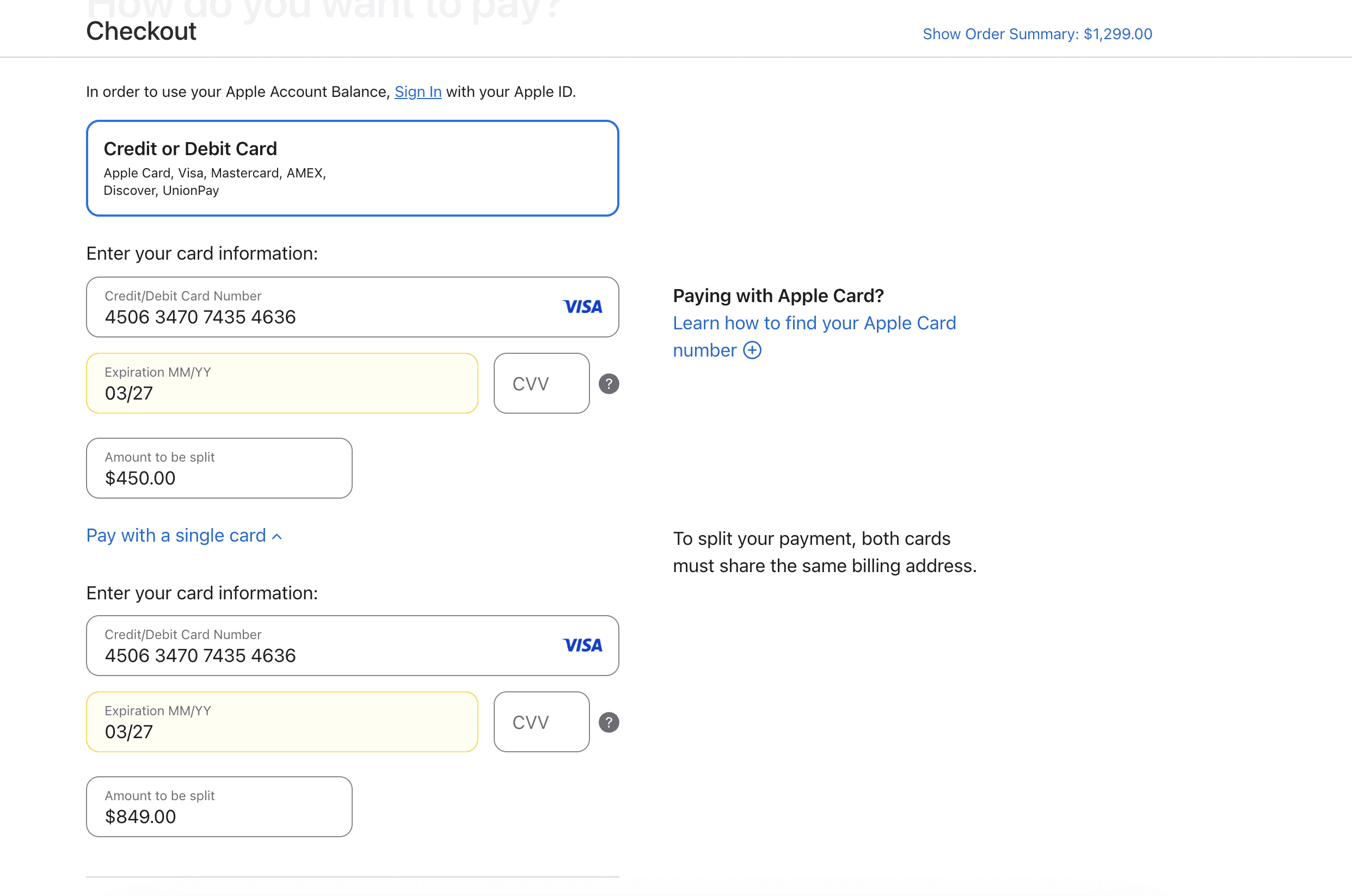Viewport: 1352px width, 896px height.
Task: Click the Checkout page heading
Action: [x=141, y=31]
